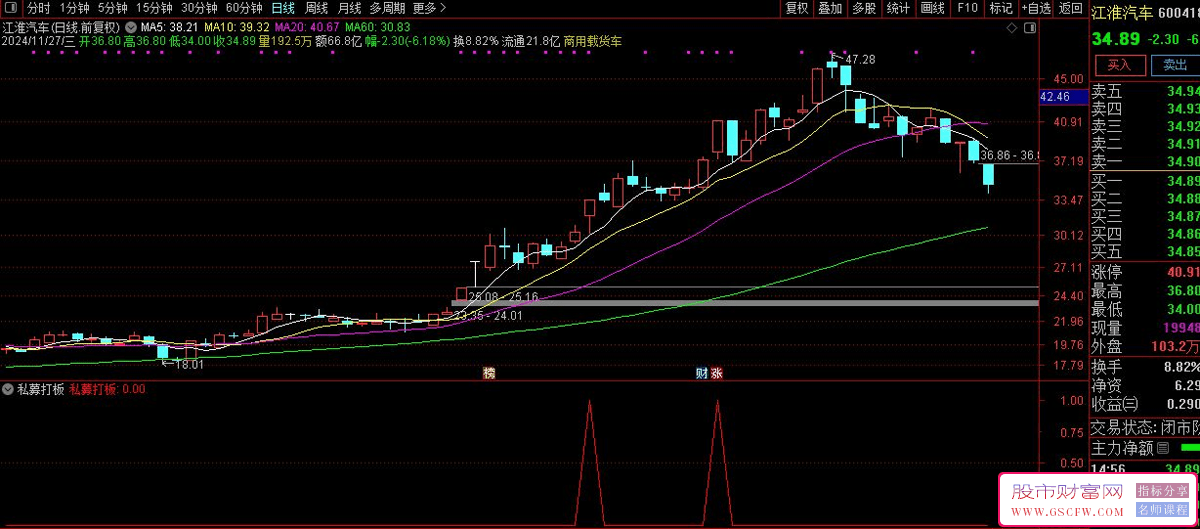Image resolution: width=1200 pixels, height=529 pixels.
Task: Click the 买入 buy button
Action: pyautogui.click(x=1119, y=65)
